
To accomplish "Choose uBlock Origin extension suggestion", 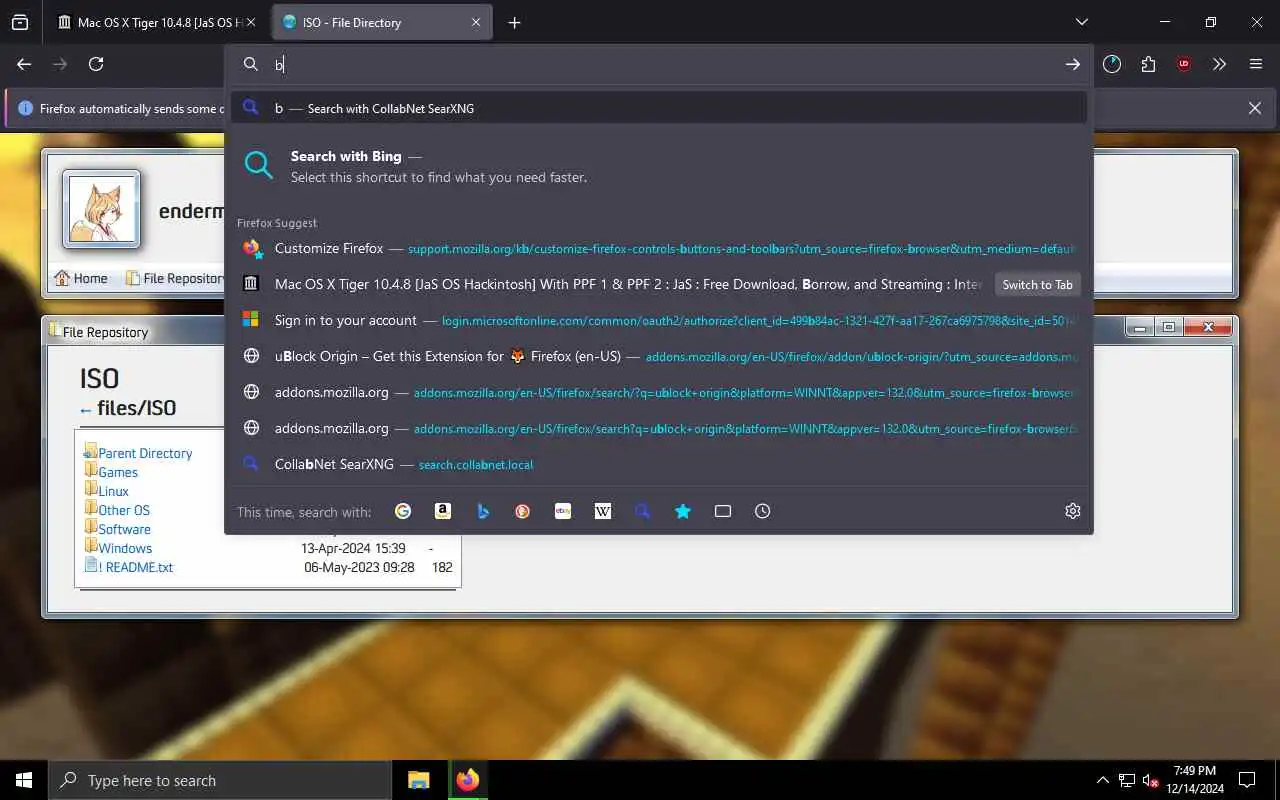I will point(659,356).
